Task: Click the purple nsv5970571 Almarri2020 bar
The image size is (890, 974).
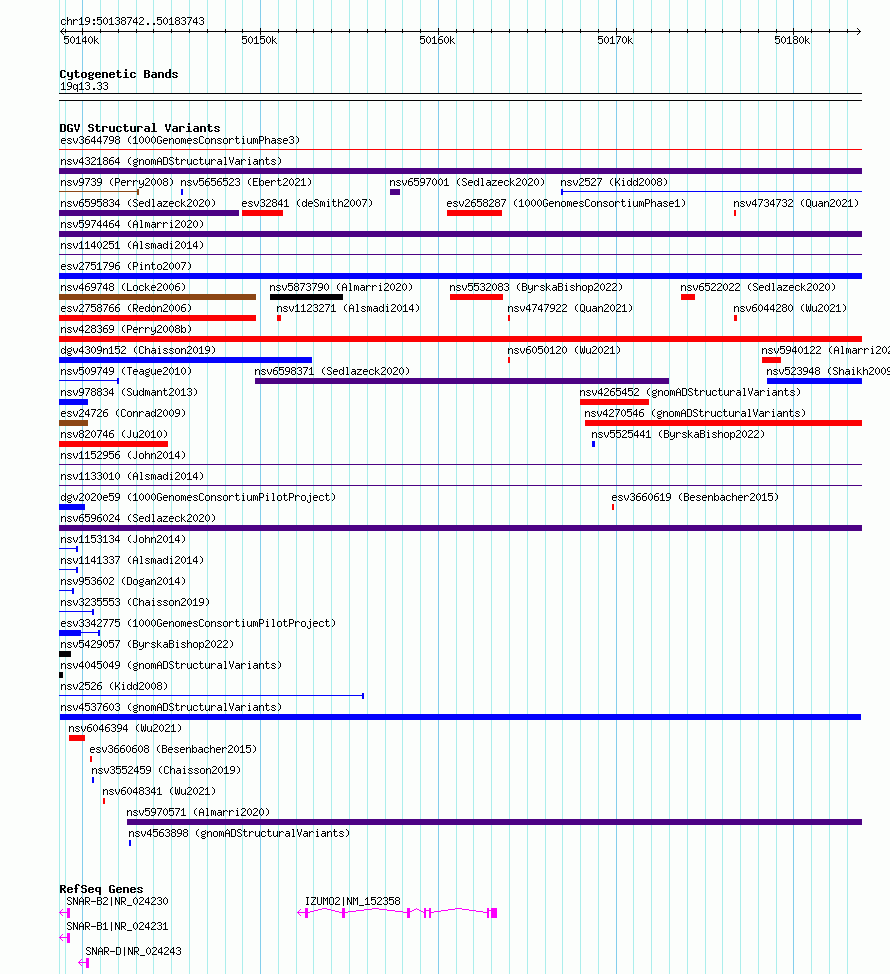Action: (x=494, y=822)
